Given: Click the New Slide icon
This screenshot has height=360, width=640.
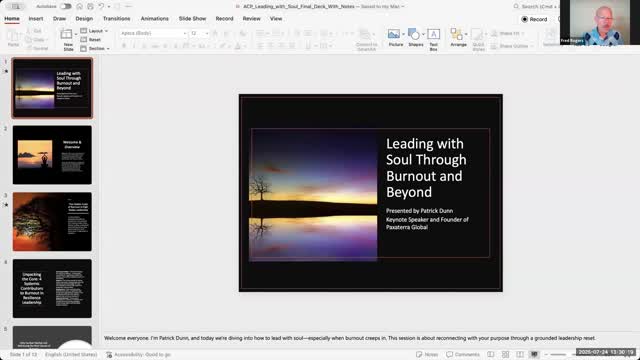Looking at the screenshot, I should point(67,35).
